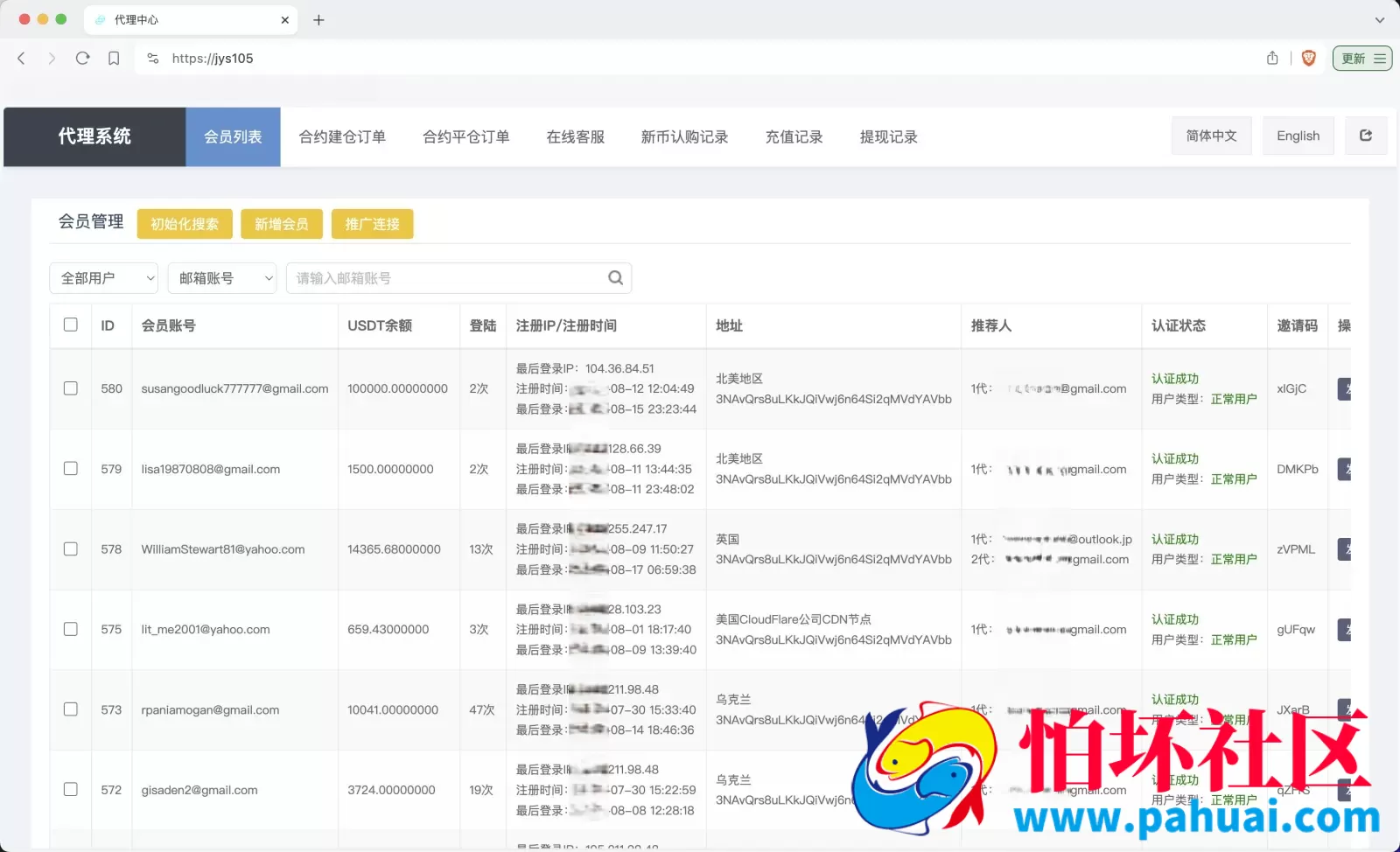Check the box for member ID 580
This screenshot has width=1400, height=852.
[x=71, y=388]
